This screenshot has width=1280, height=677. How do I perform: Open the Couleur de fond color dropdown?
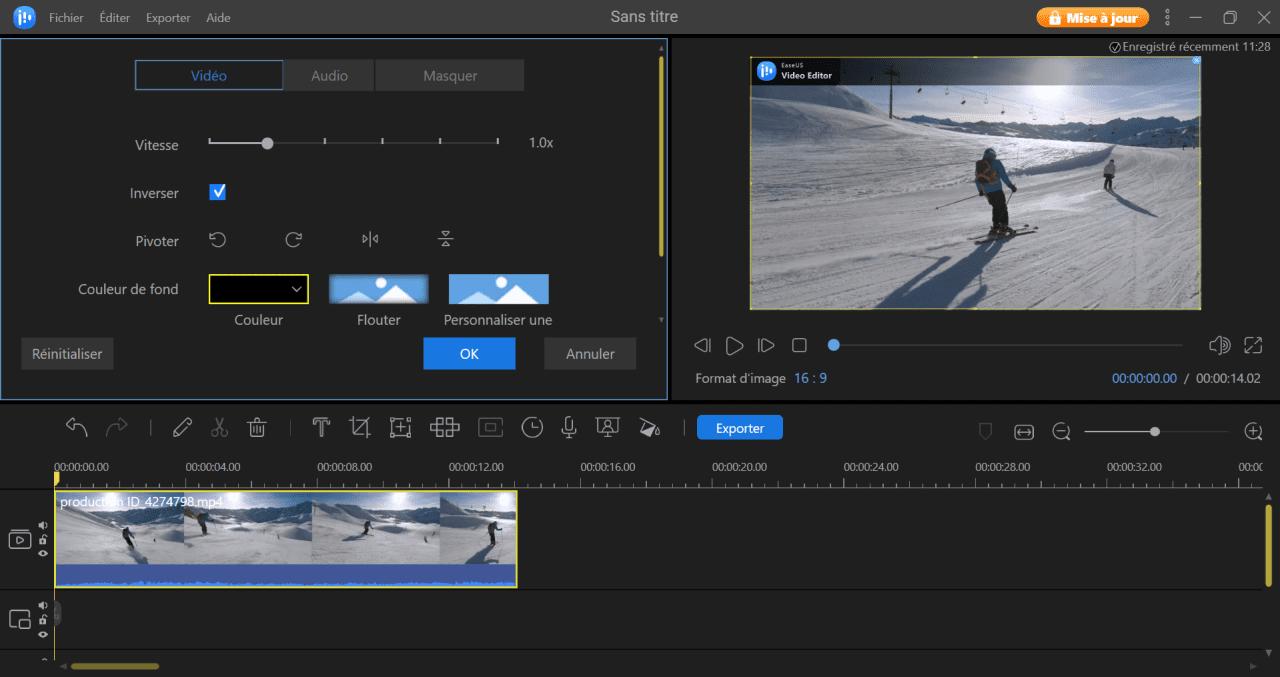(258, 288)
